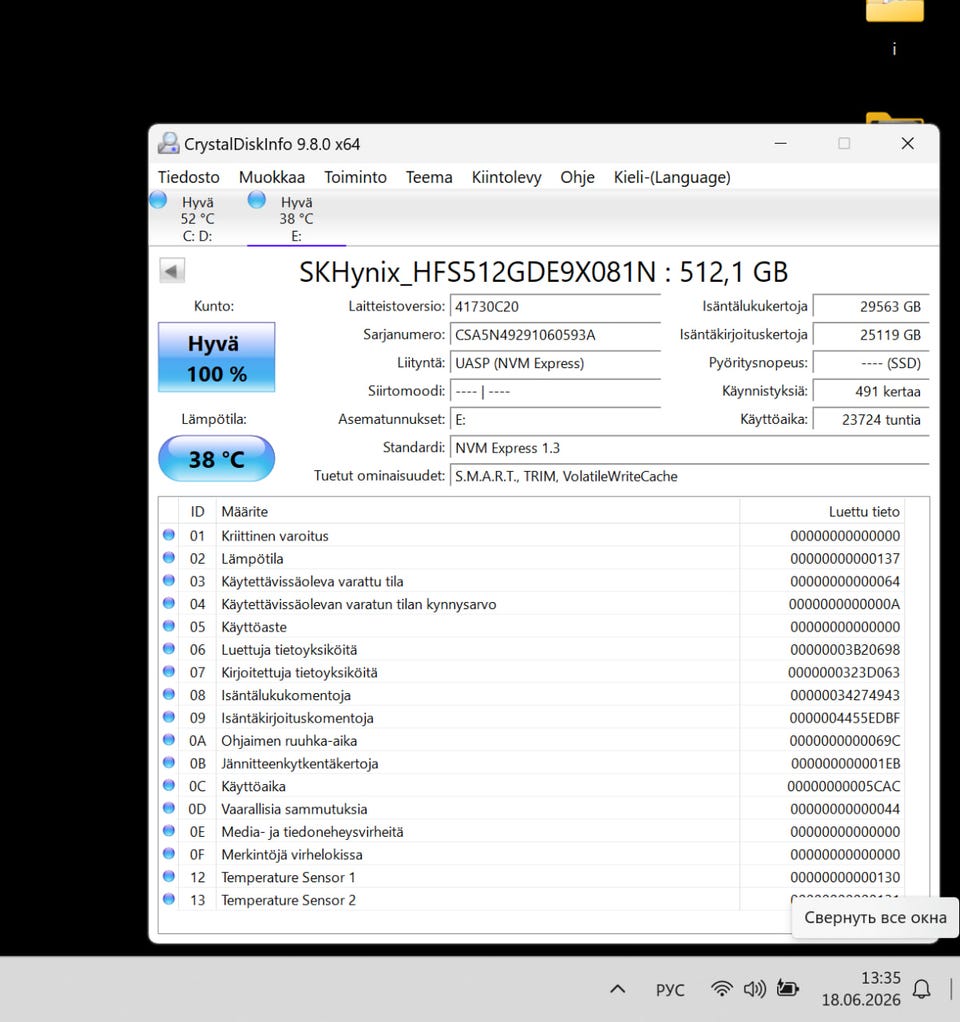Click the Pyöritysnopeus value ---- (SSD)
The image size is (960, 1022).
[871, 363]
